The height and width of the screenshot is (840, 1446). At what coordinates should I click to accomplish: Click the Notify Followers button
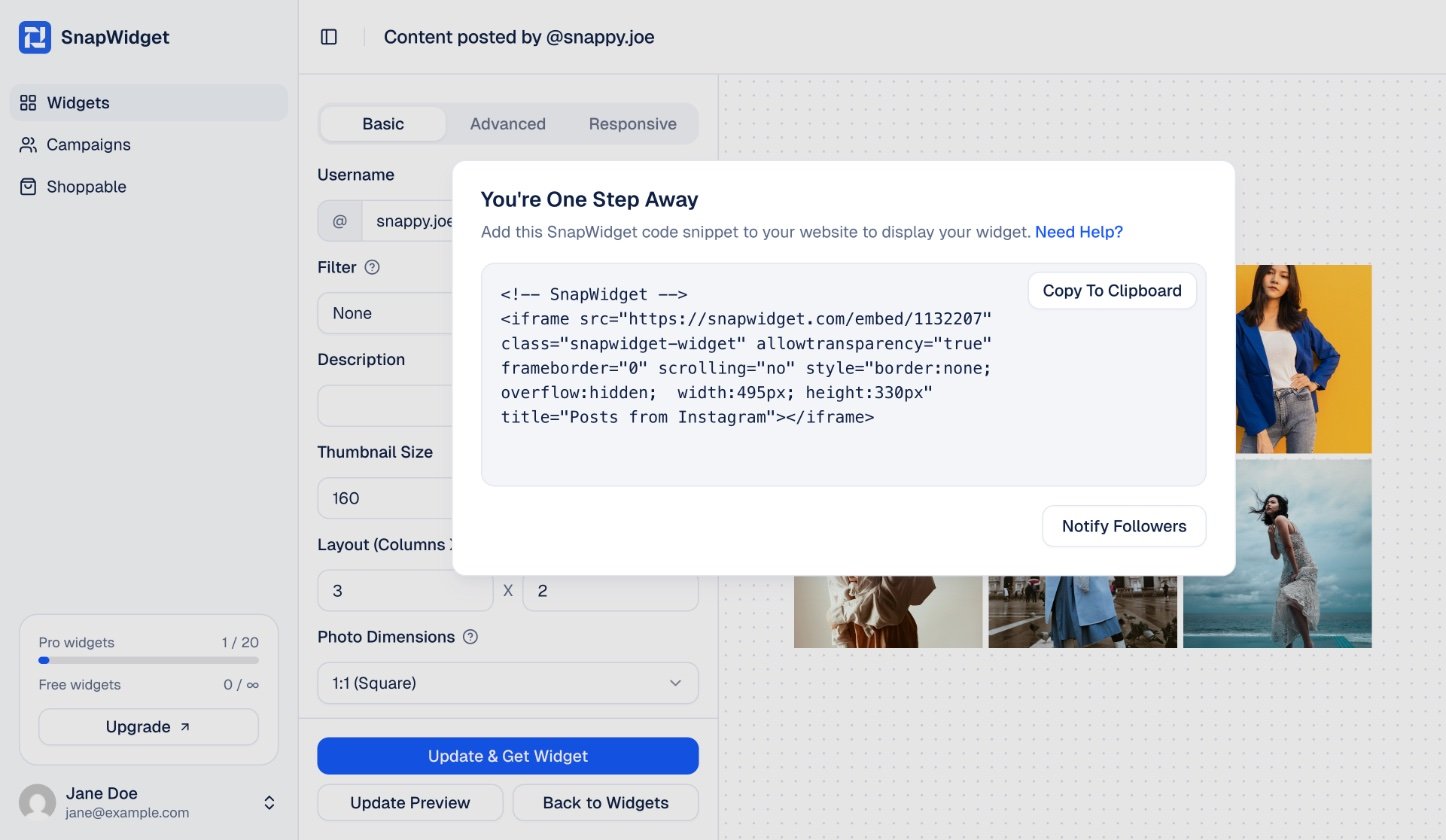(1124, 526)
